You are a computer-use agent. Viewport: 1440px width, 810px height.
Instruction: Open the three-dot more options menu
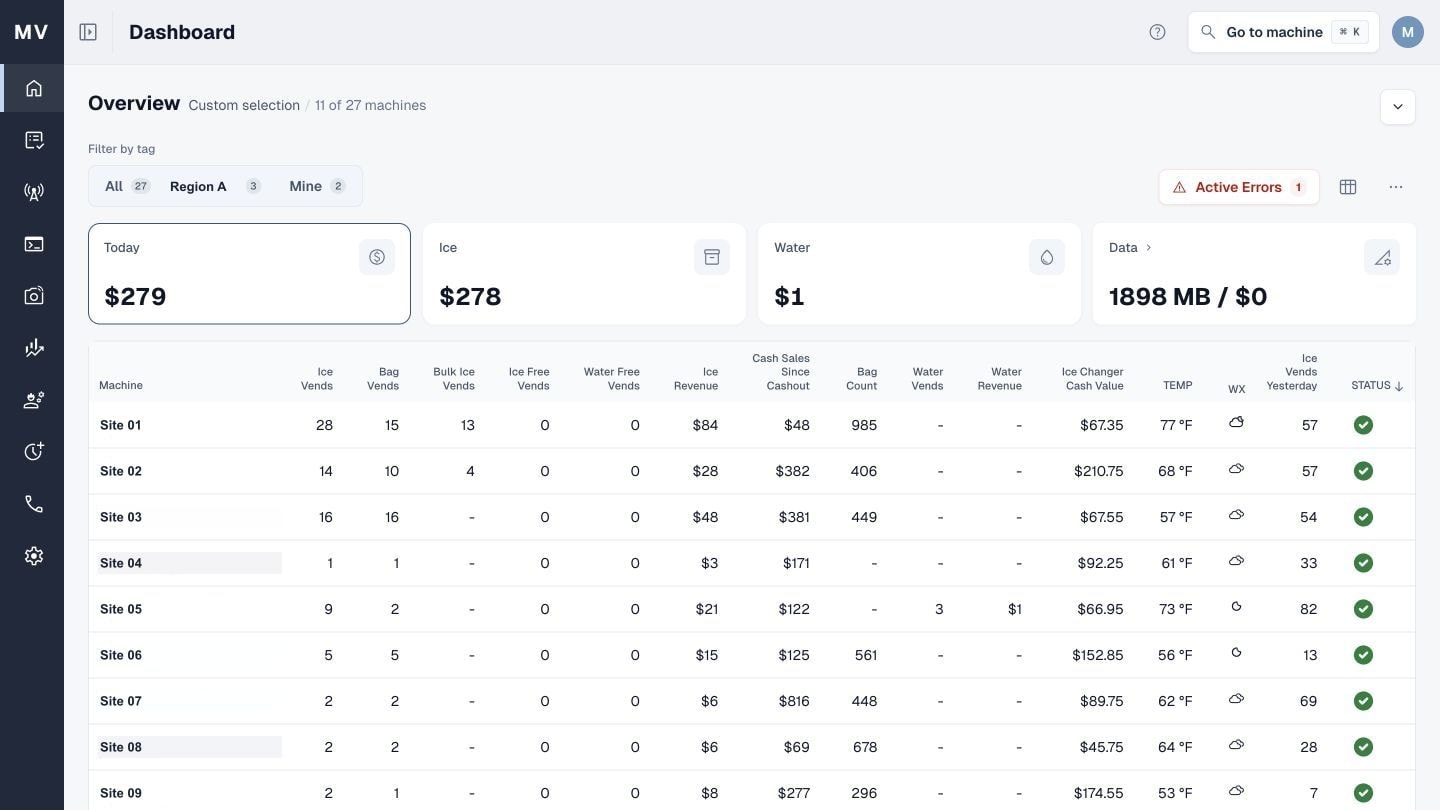(x=1396, y=187)
